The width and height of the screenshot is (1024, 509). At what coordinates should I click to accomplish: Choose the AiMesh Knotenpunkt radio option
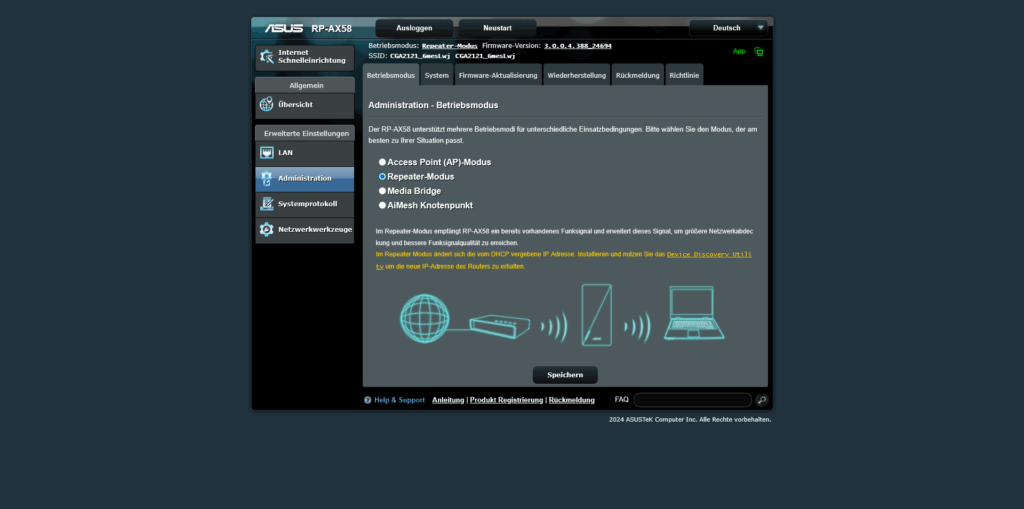pos(382,205)
